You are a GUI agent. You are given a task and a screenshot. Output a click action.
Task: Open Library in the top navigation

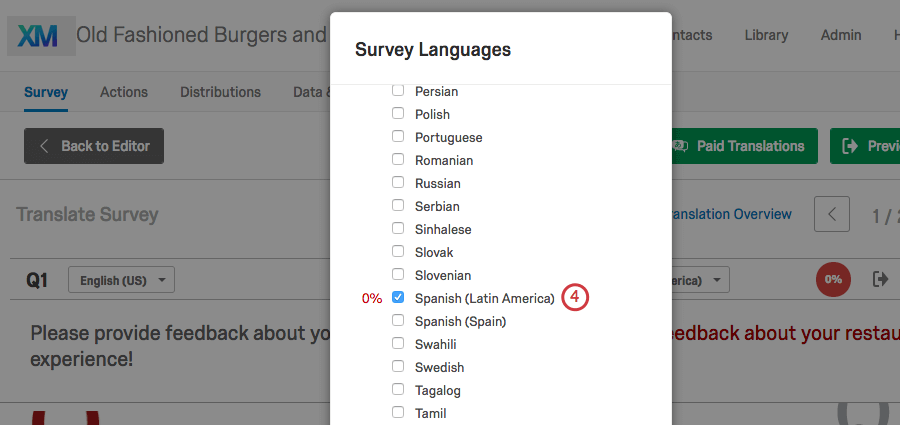click(766, 35)
